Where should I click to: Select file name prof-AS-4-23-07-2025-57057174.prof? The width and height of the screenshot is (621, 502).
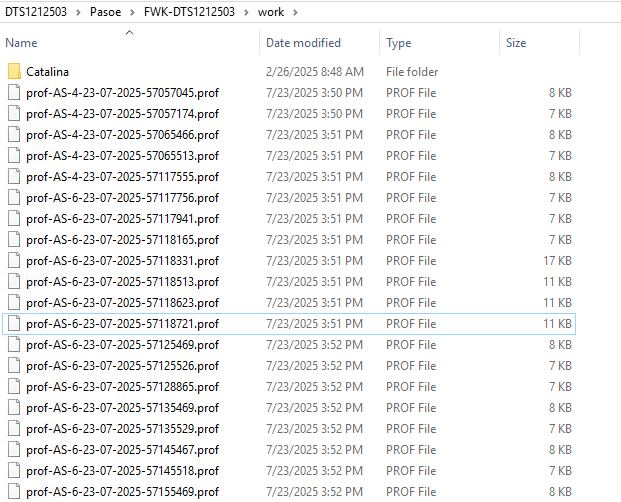coord(122,114)
